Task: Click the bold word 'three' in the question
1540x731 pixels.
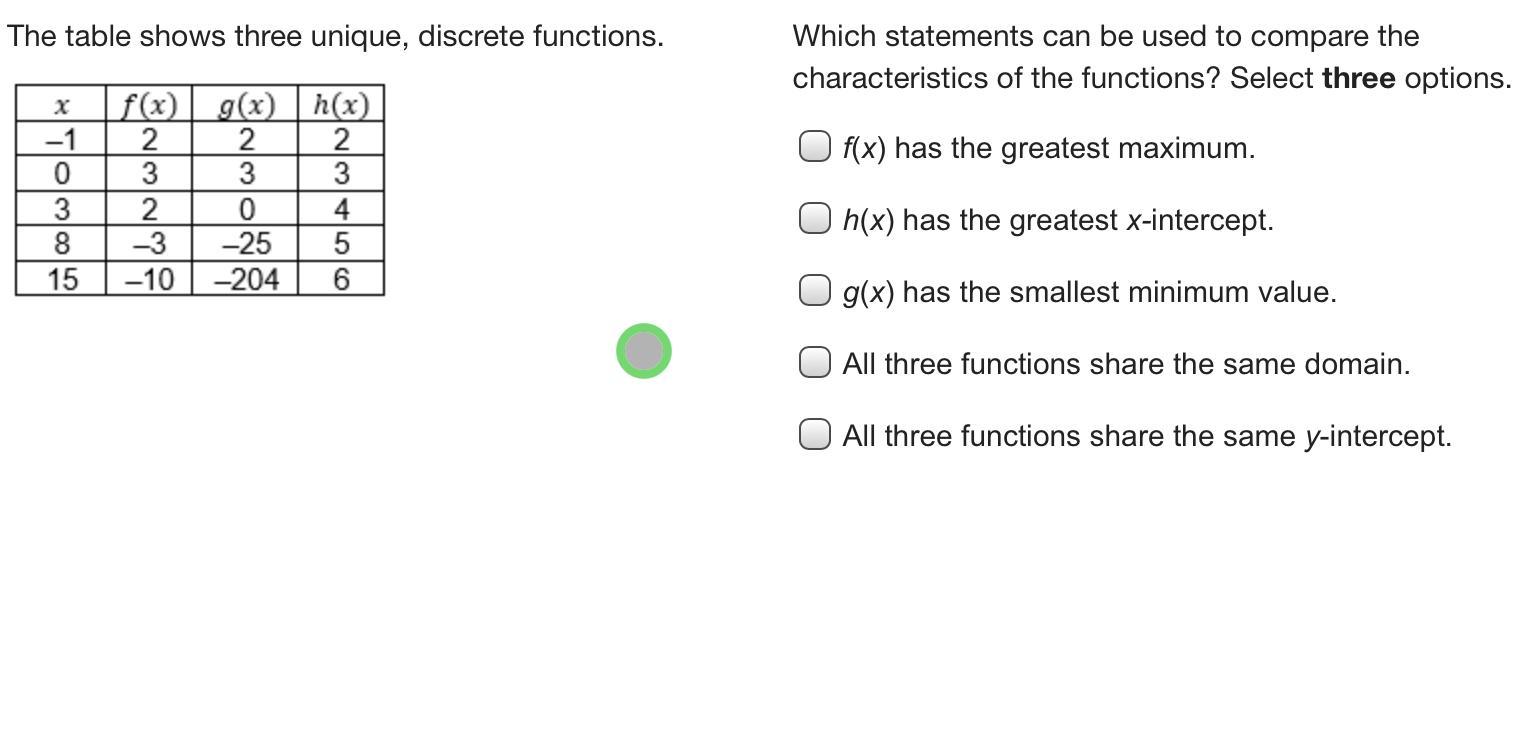Action: click(1358, 78)
